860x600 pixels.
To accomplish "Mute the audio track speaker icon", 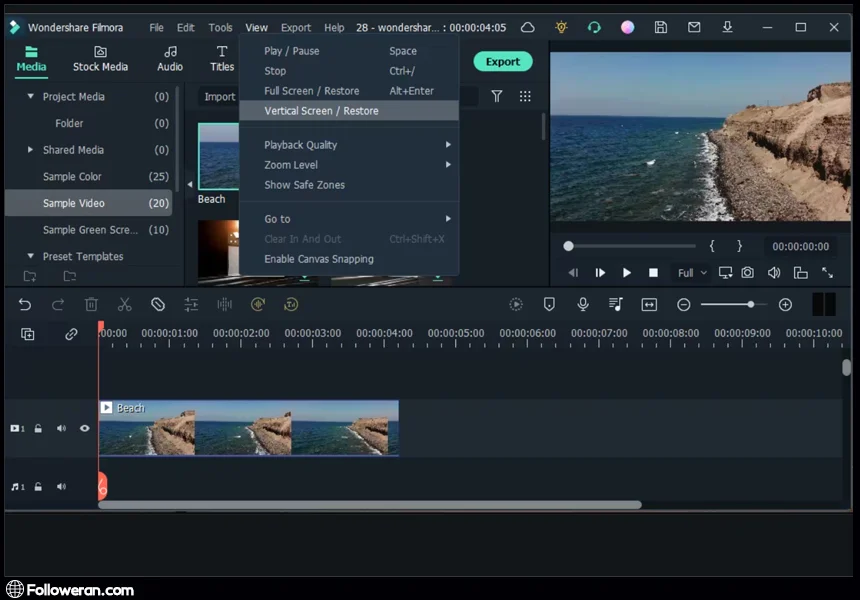I will click(x=61, y=487).
